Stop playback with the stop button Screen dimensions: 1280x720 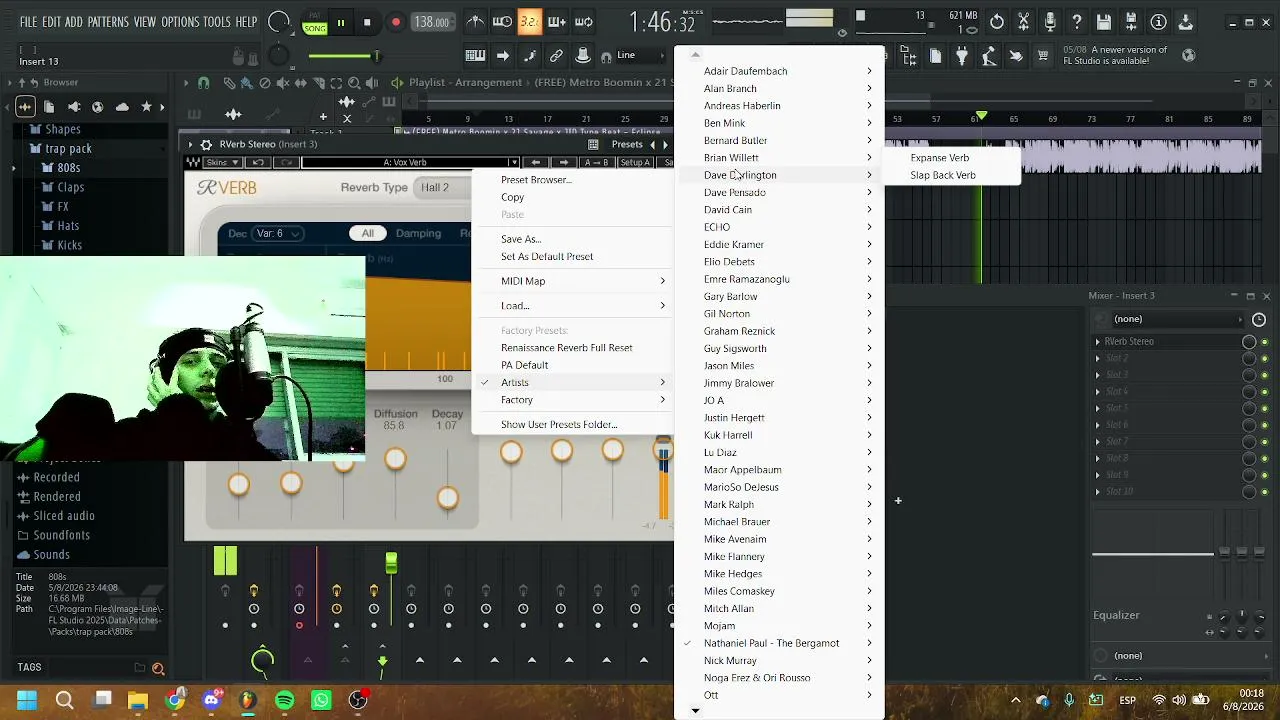click(367, 22)
